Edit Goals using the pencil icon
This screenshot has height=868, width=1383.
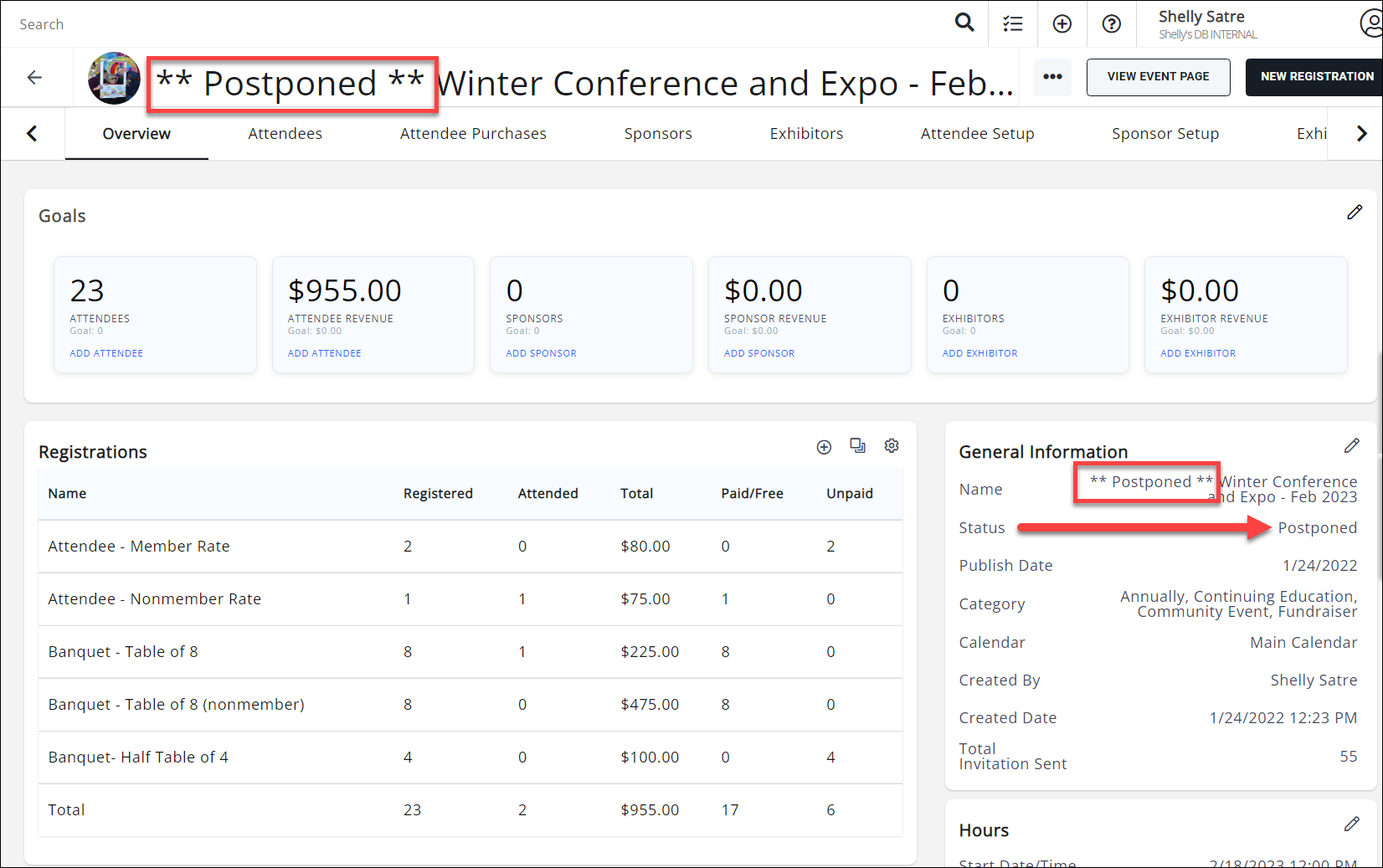coord(1354,213)
